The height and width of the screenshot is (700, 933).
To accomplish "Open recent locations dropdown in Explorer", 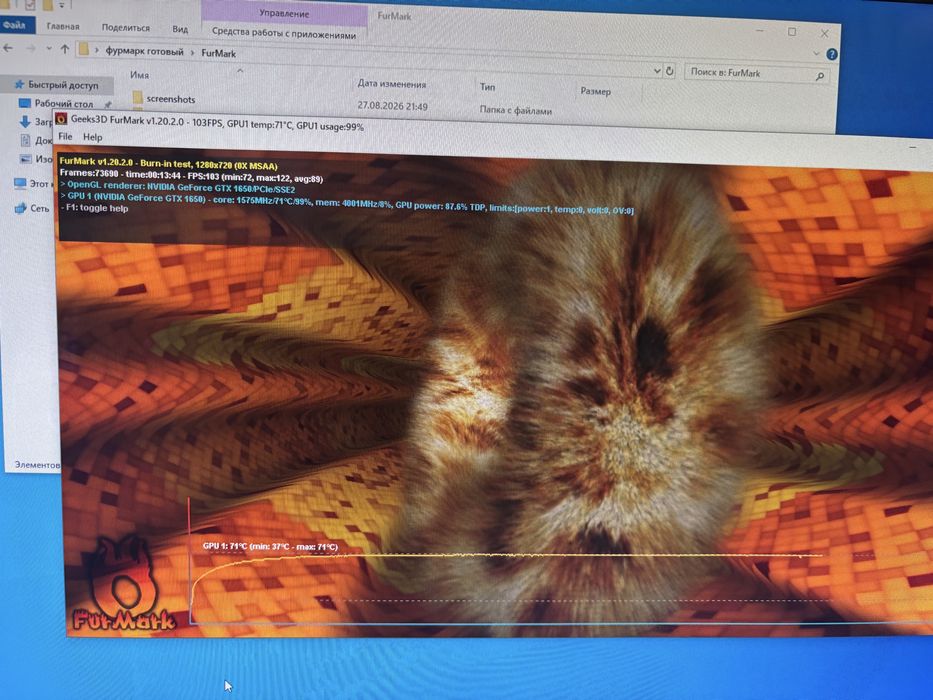I will tap(48, 49).
